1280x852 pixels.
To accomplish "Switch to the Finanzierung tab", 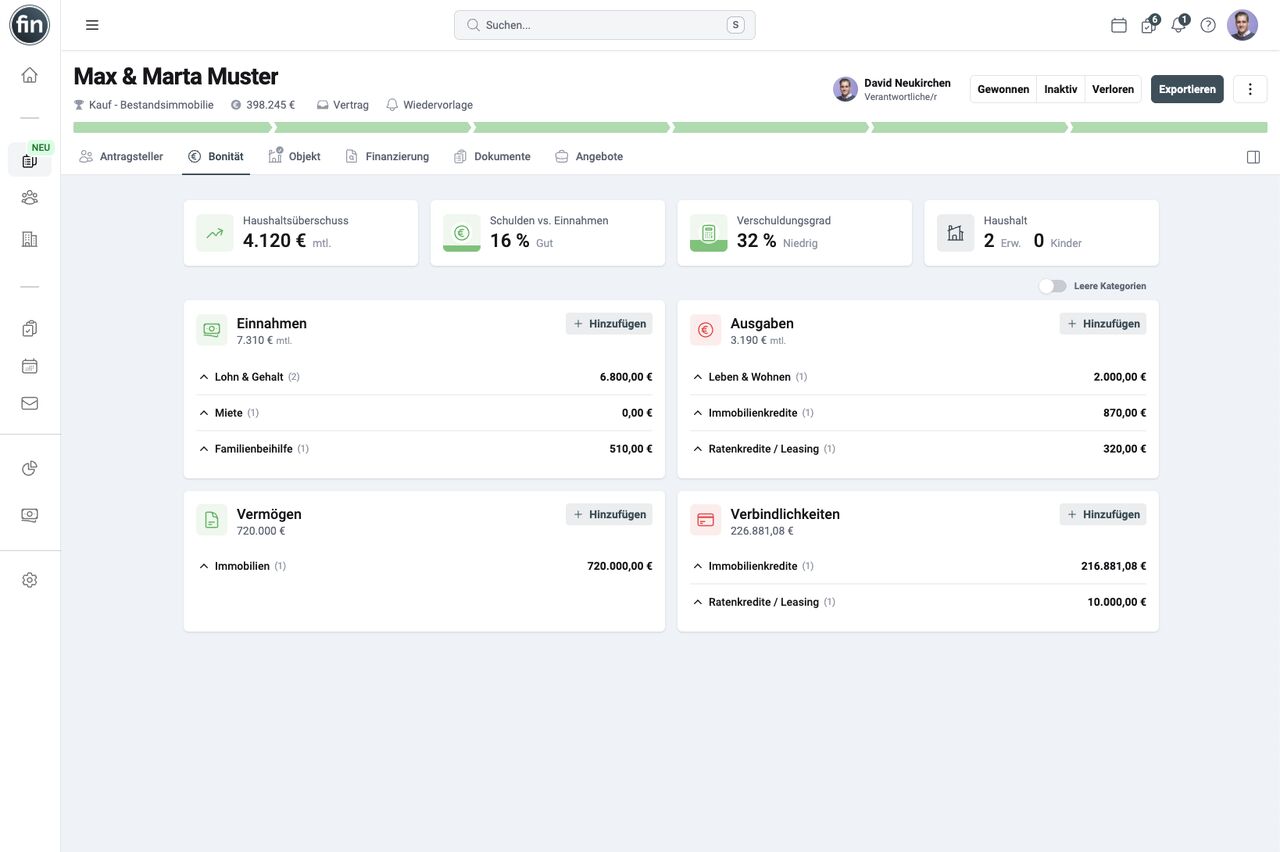I will click(387, 157).
